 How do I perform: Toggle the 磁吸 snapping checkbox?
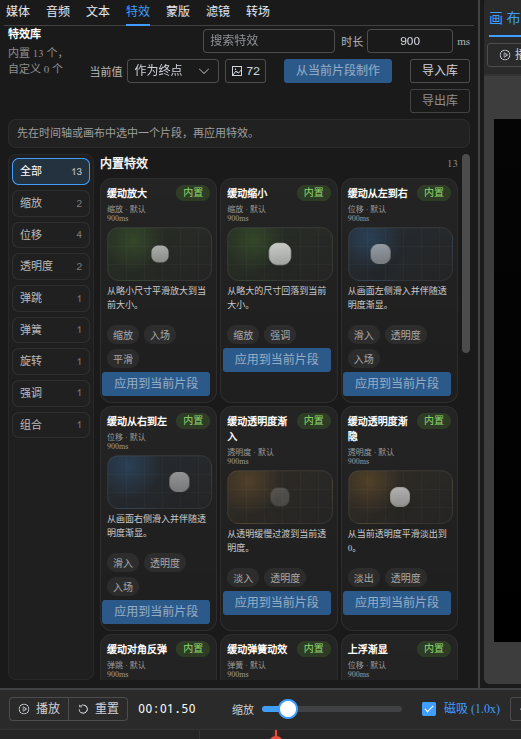(429, 708)
